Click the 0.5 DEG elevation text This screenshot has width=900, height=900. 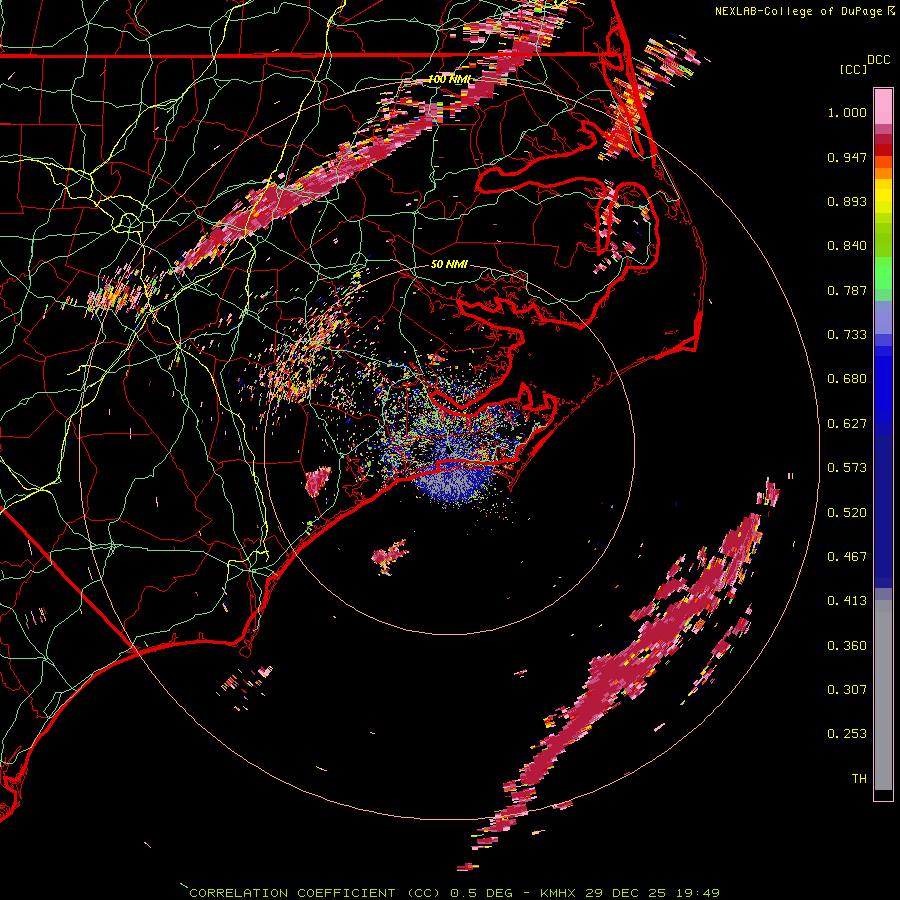point(484,893)
